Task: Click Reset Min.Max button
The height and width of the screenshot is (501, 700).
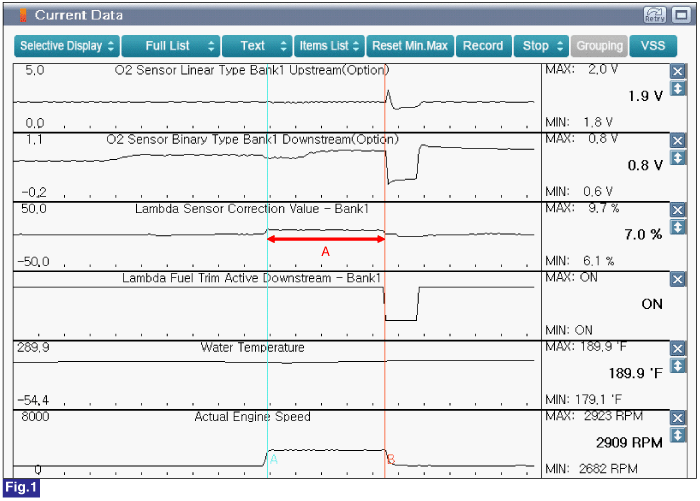Action: pyautogui.click(x=410, y=46)
